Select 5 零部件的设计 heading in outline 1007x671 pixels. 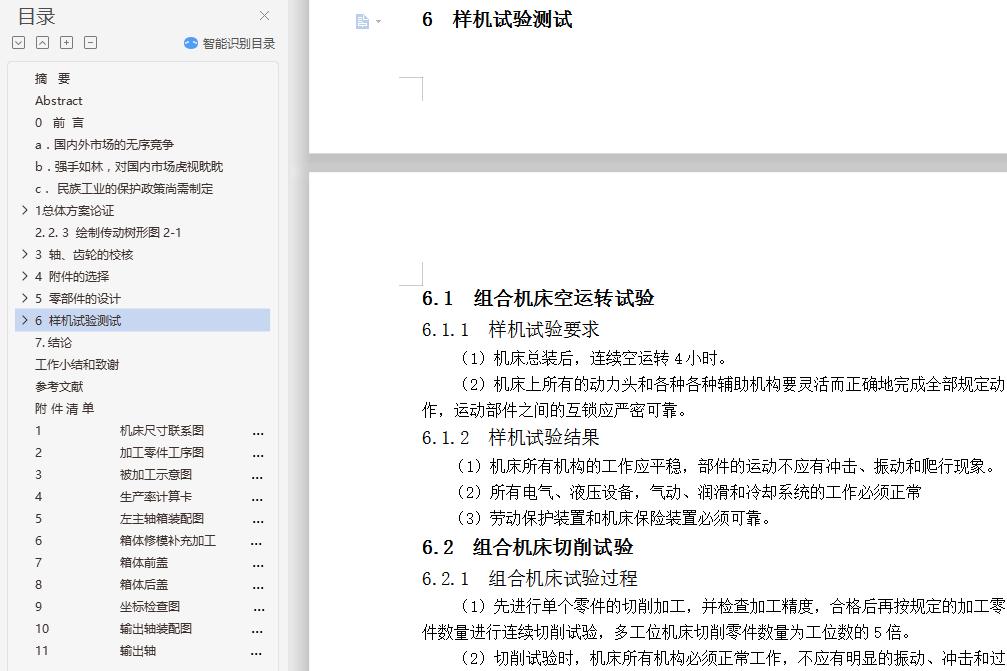(x=78, y=299)
